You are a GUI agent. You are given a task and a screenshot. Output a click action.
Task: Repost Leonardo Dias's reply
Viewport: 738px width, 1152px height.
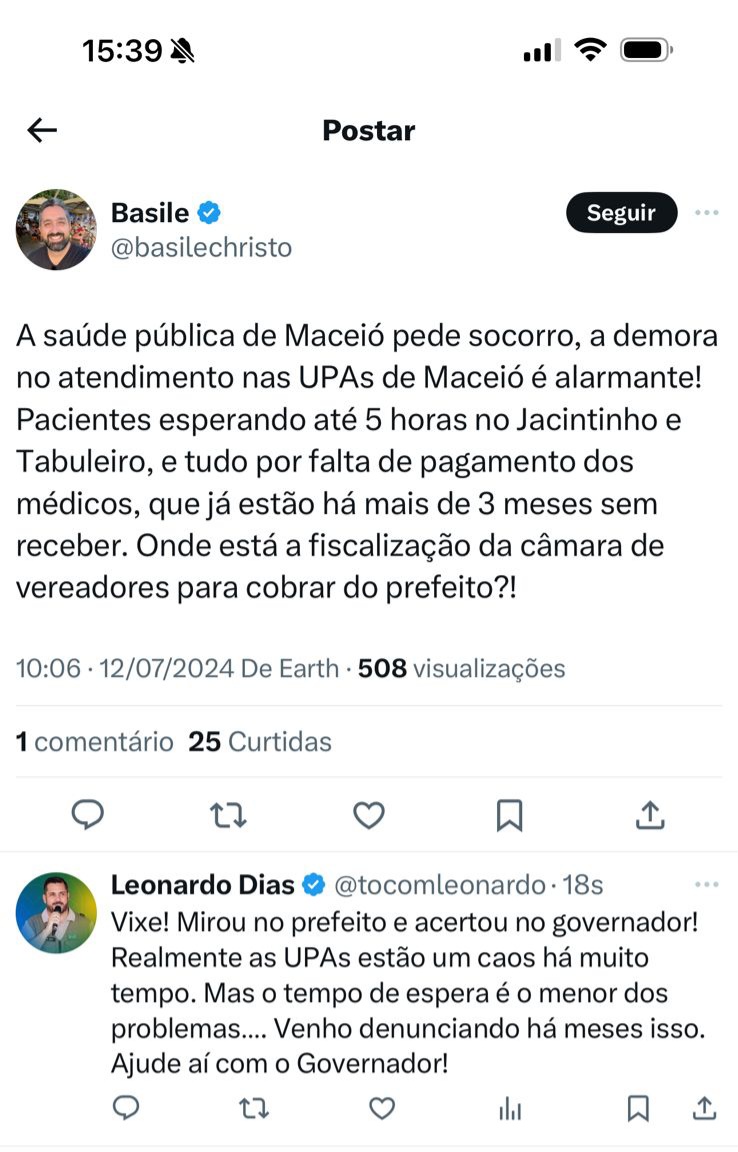pos(254,1107)
